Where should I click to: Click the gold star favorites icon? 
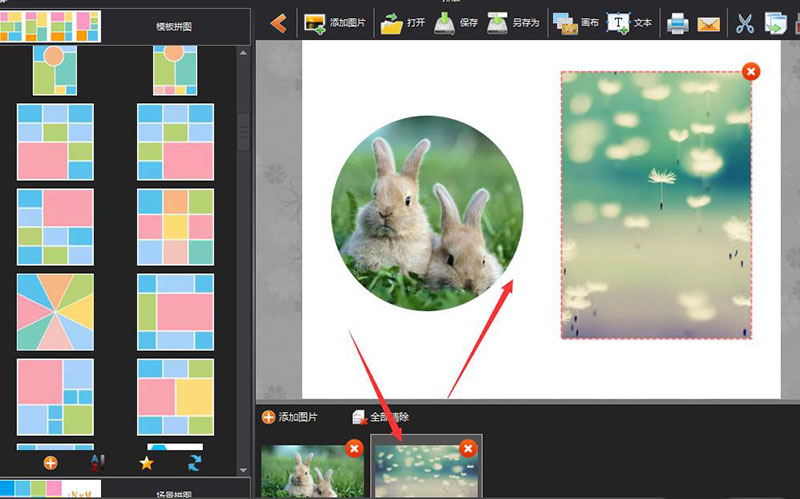coord(146,463)
